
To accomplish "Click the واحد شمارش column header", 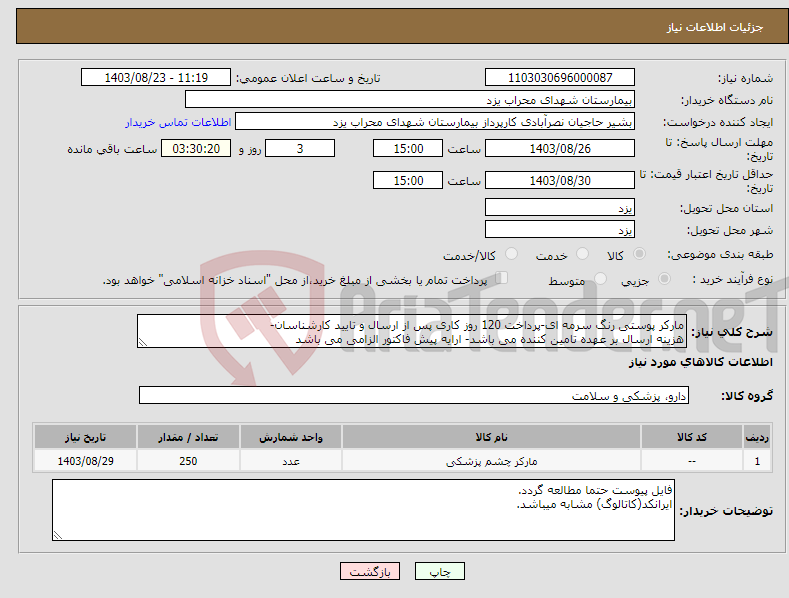I will (x=291, y=437).
